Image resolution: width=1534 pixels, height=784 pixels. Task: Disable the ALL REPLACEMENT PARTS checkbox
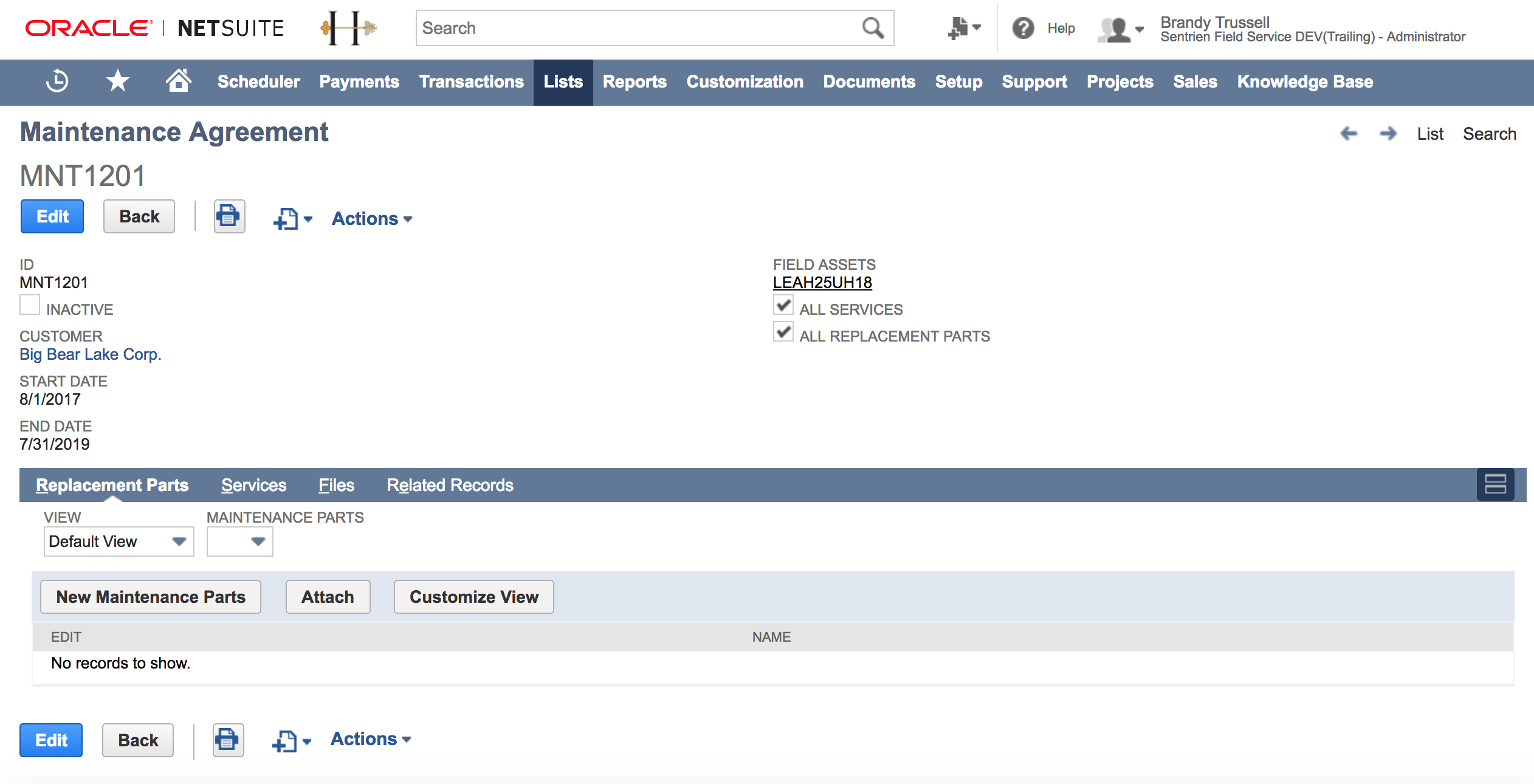(783, 334)
